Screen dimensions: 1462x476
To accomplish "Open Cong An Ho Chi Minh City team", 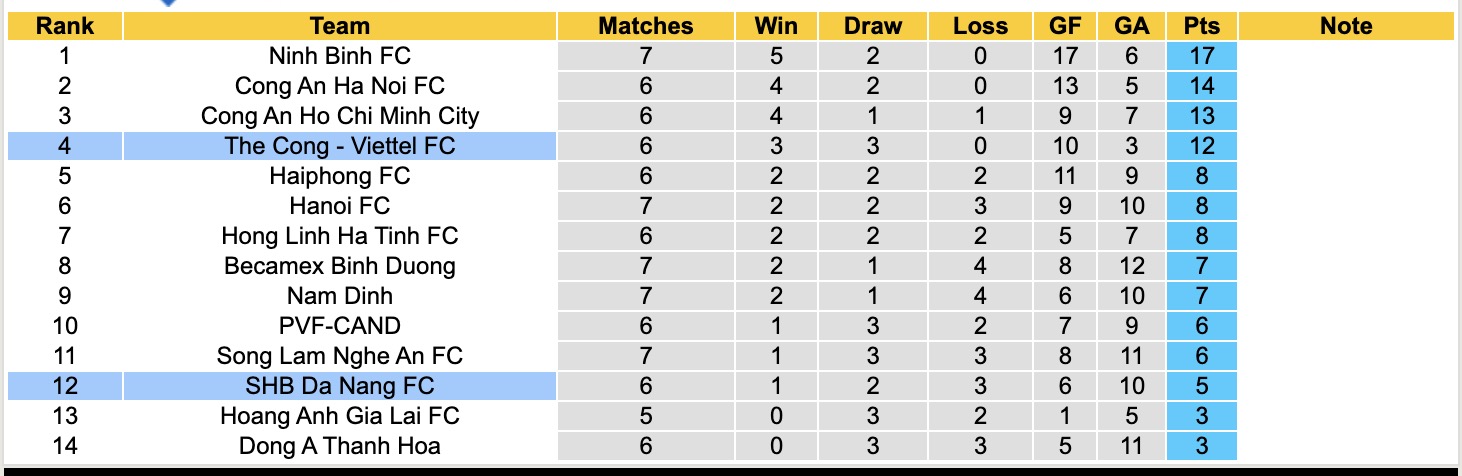I will pos(340,116).
